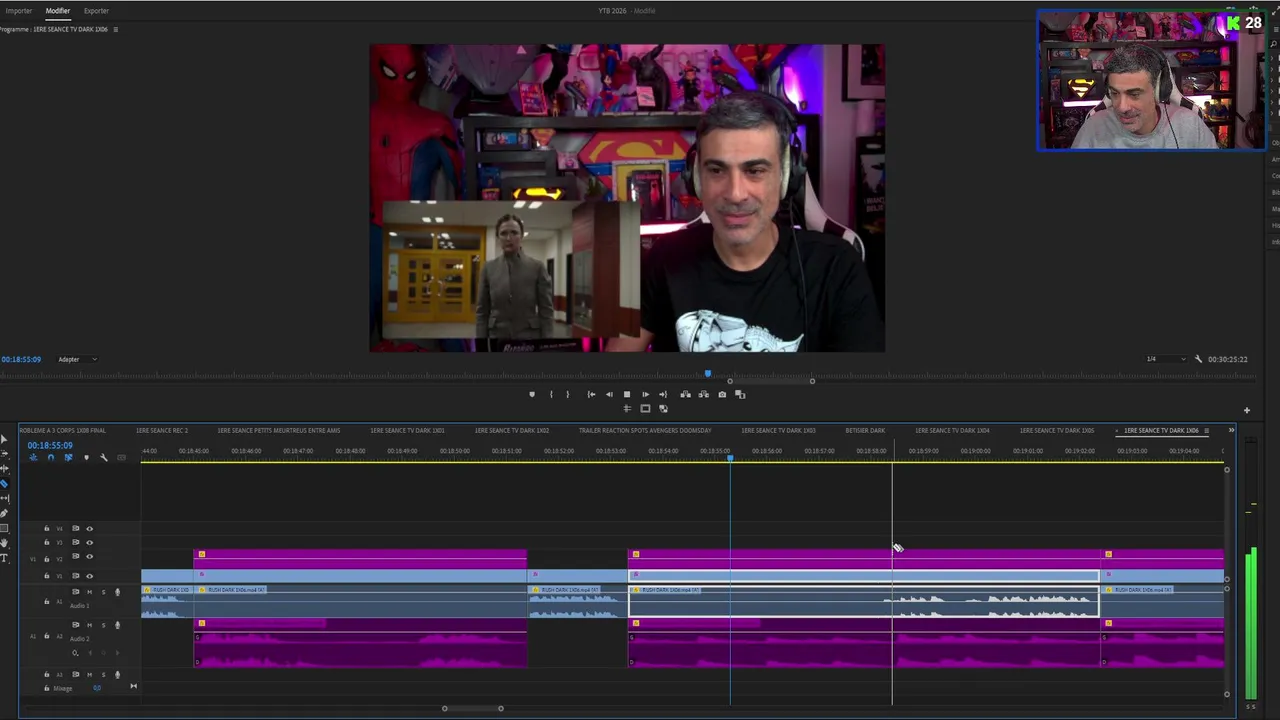1280x720 pixels.
Task: Lock video track V4
Action: 47,528
